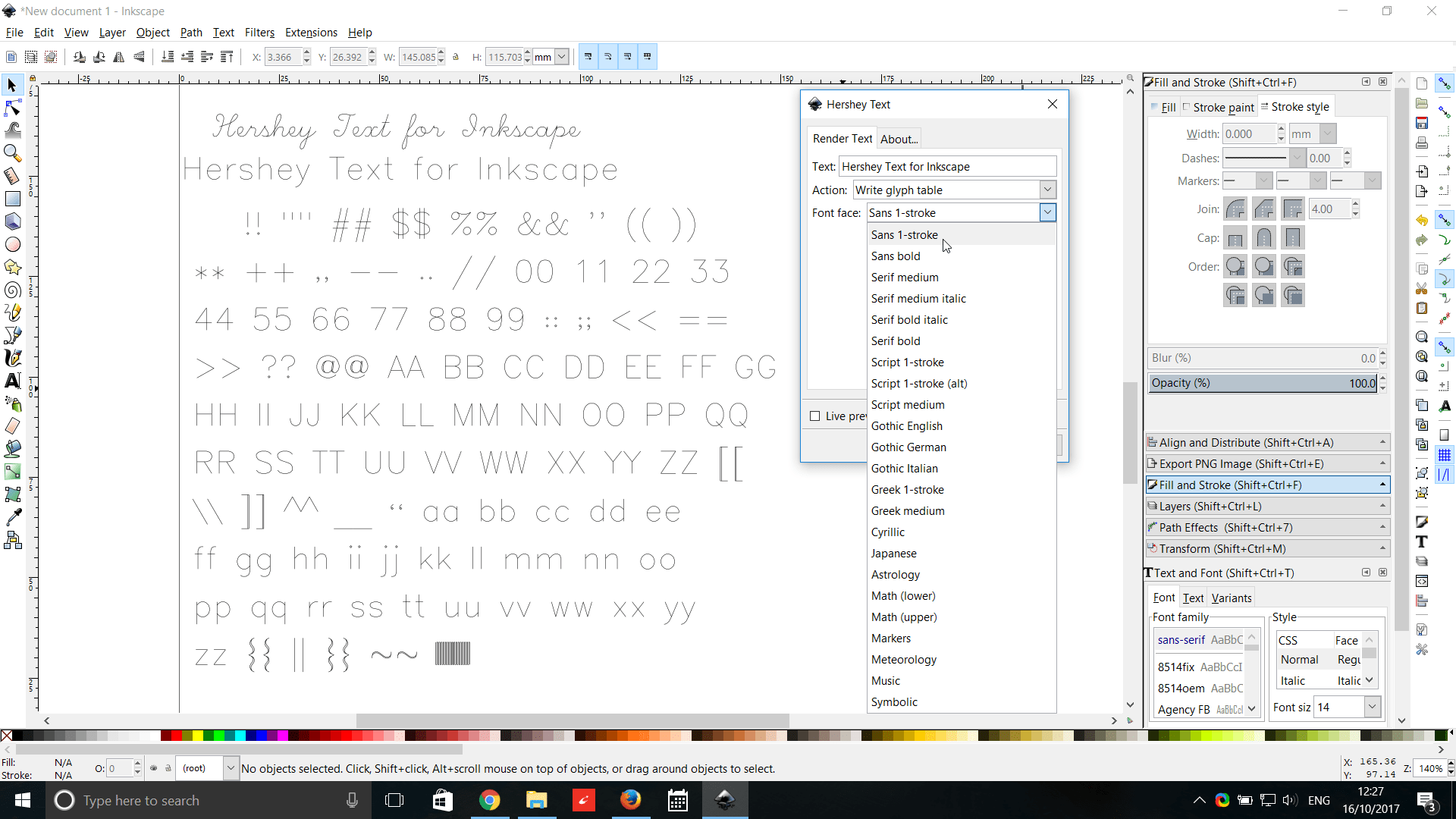Select Script medium from font list
Image resolution: width=1456 pixels, height=819 pixels.
[x=907, y=405]
